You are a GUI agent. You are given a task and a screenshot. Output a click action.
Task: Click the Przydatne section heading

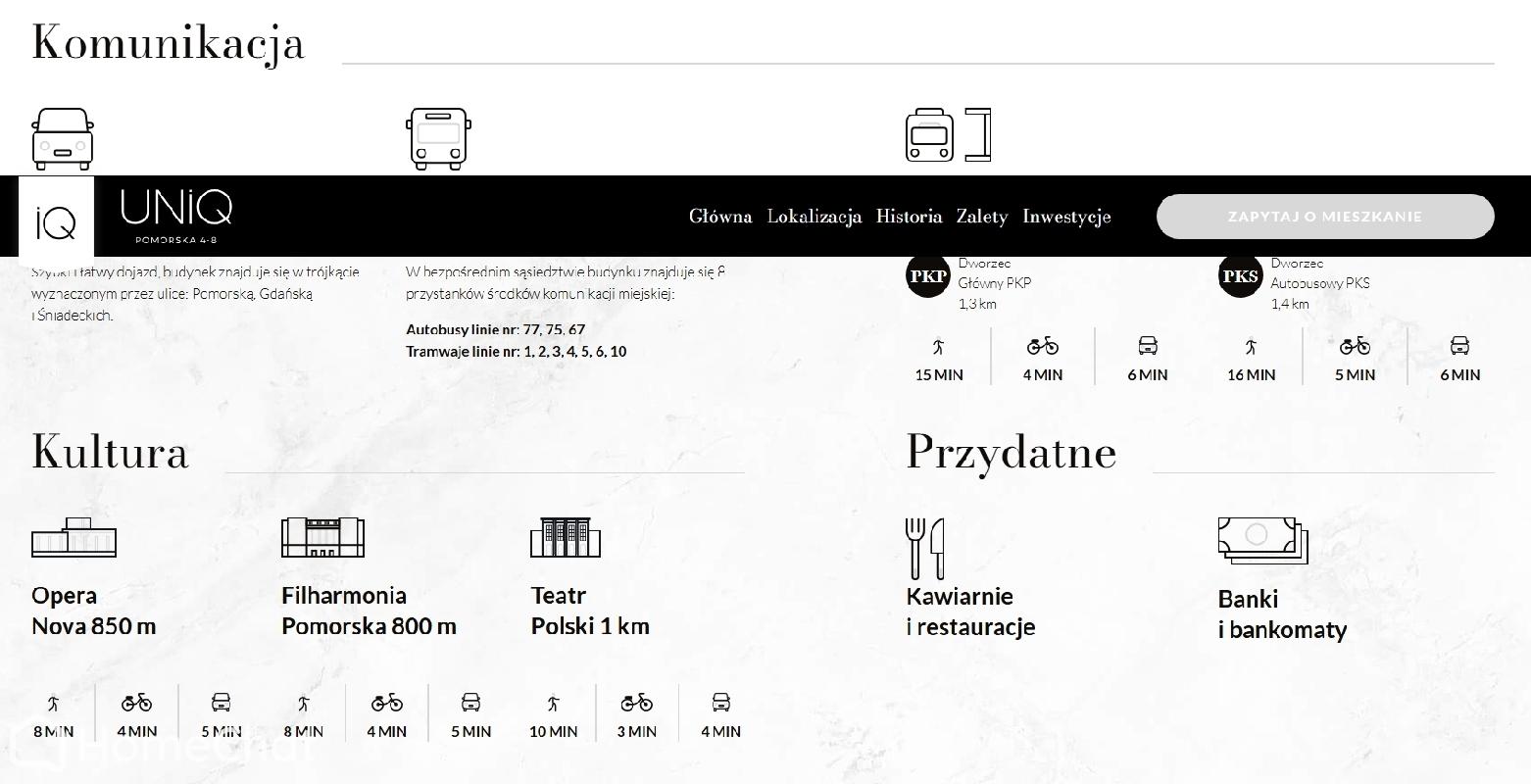[1011, 453]
